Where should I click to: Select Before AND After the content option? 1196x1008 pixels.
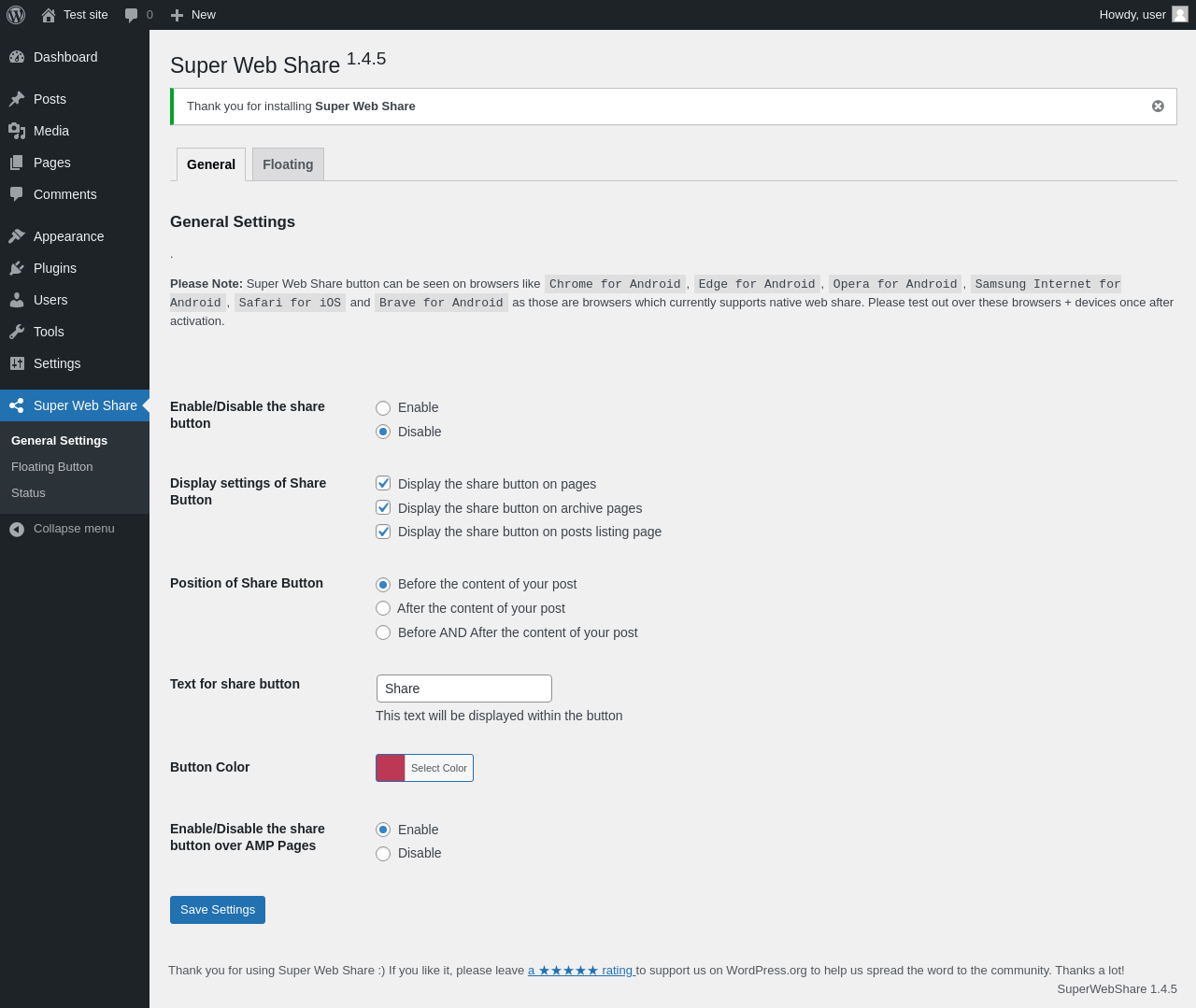tap(383, 632)
